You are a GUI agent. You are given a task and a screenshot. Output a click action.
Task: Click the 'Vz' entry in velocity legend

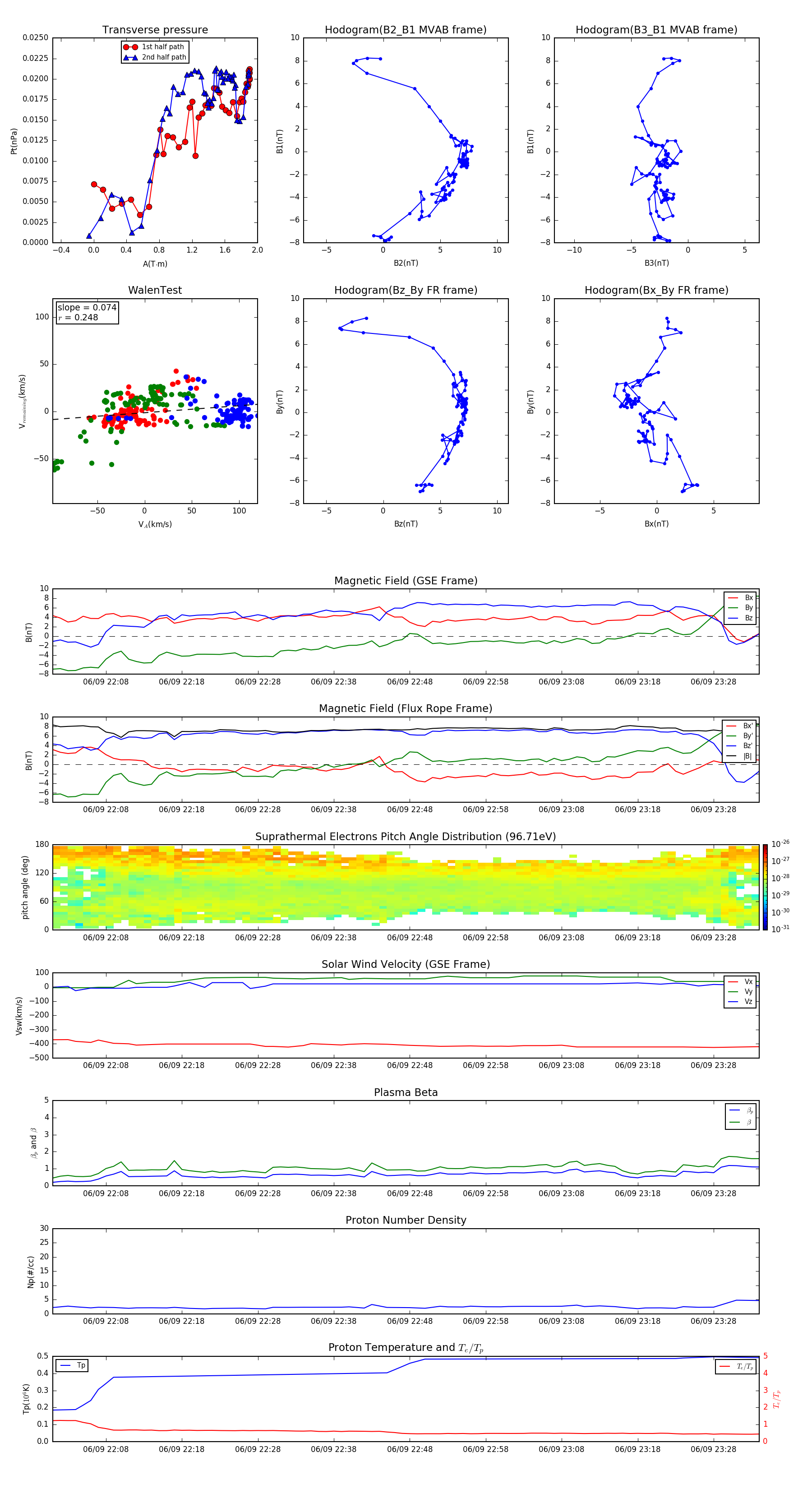click(x=741, y=1002)
